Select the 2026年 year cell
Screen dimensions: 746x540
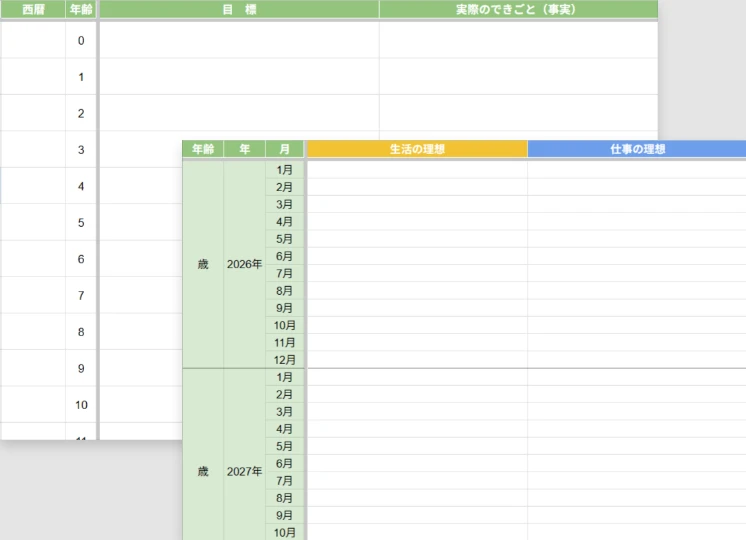[244, 264]
